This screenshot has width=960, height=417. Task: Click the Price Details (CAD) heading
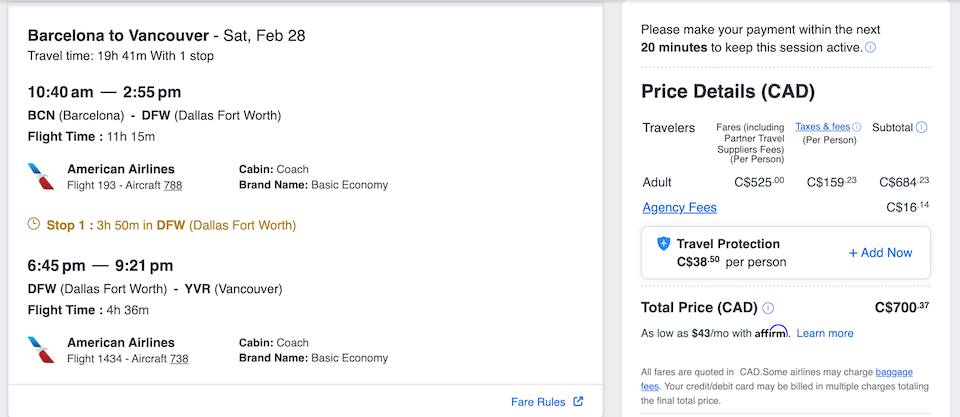728,92
